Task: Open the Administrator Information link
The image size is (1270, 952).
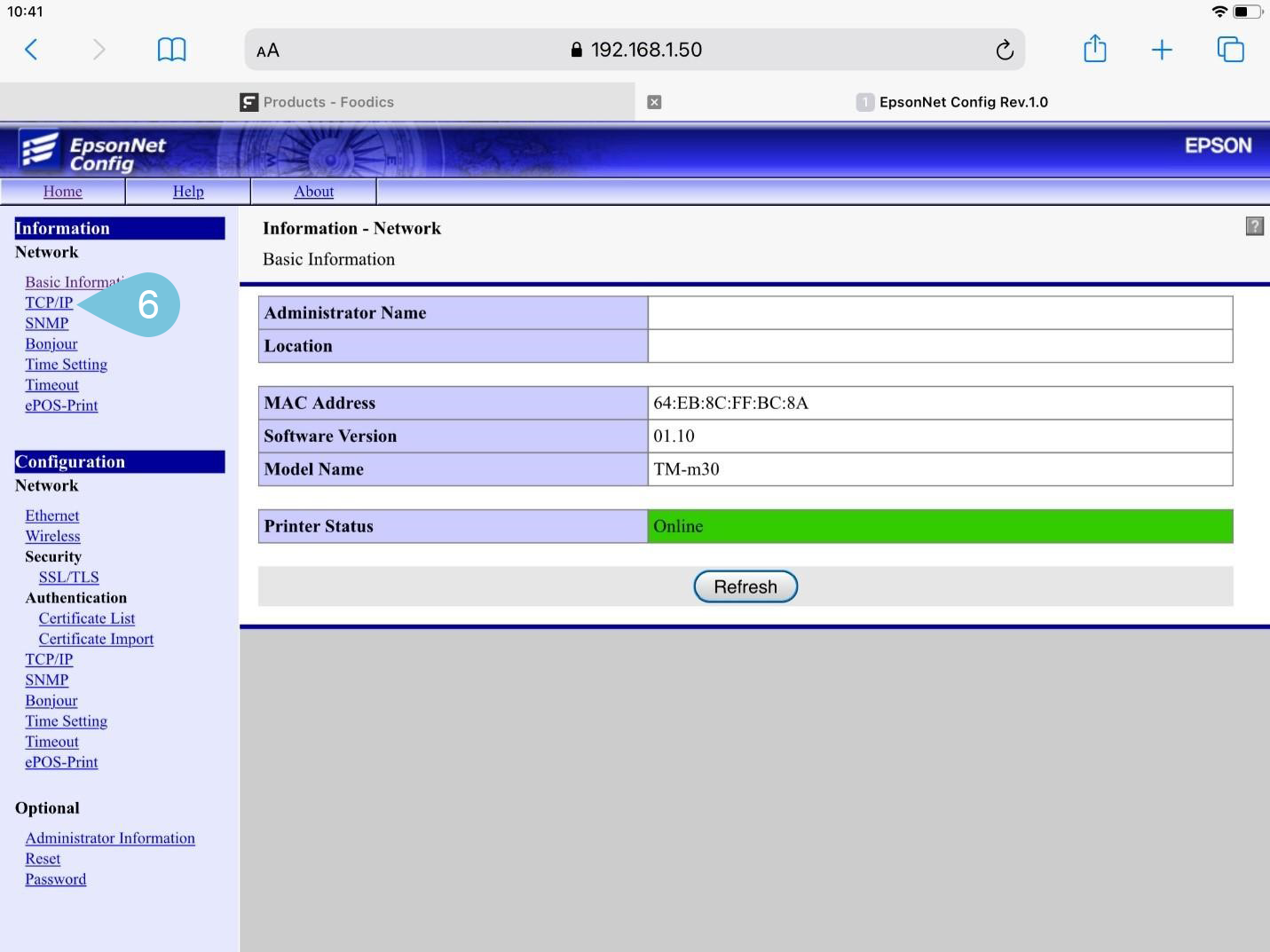Action: pos(110,838)
